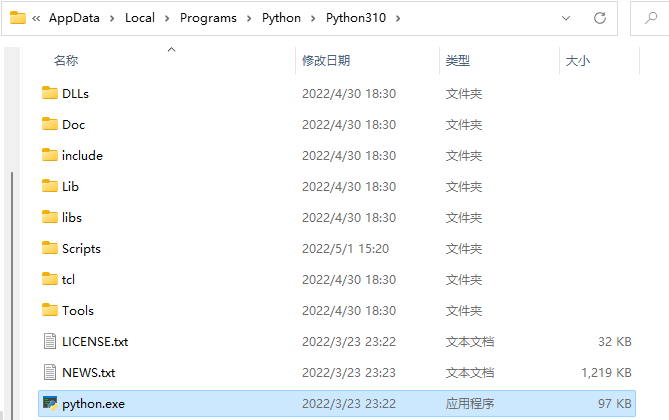Expand the hidden path via the double chevron
Screen dimensions: 669x420
click(x=36, y=18)
